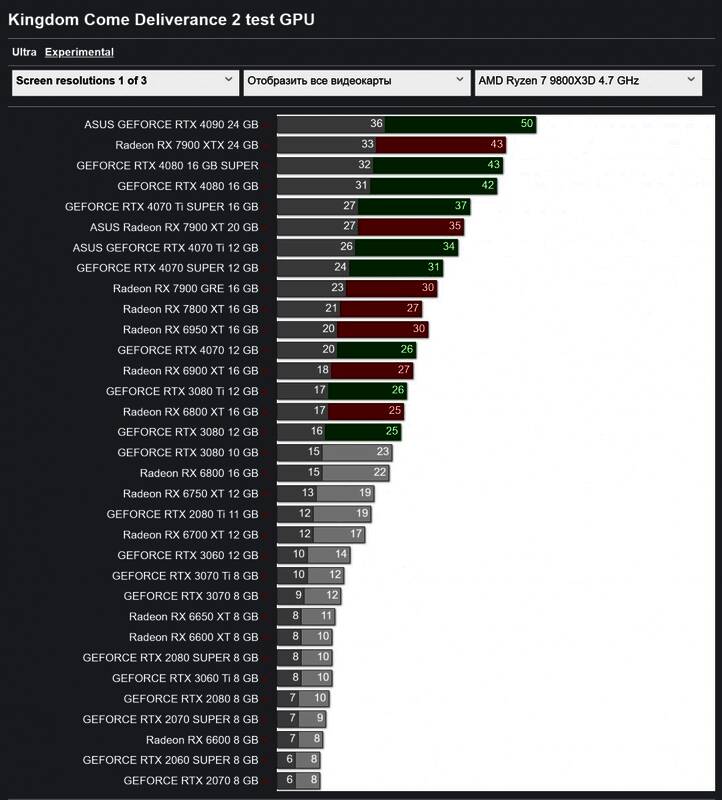Click the red RX 7900 XTX bar showing 43

tap(441, 145)
